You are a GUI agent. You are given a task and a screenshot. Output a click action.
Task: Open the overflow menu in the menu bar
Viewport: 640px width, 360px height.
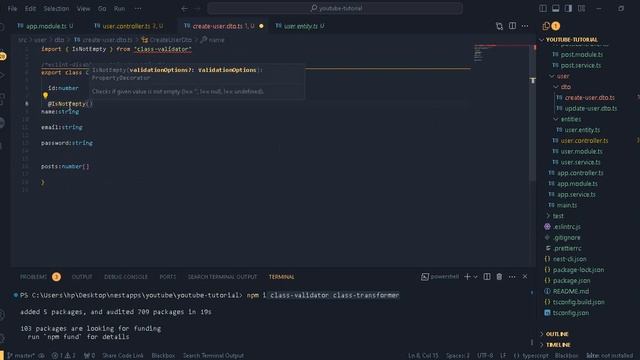point(138,8)
